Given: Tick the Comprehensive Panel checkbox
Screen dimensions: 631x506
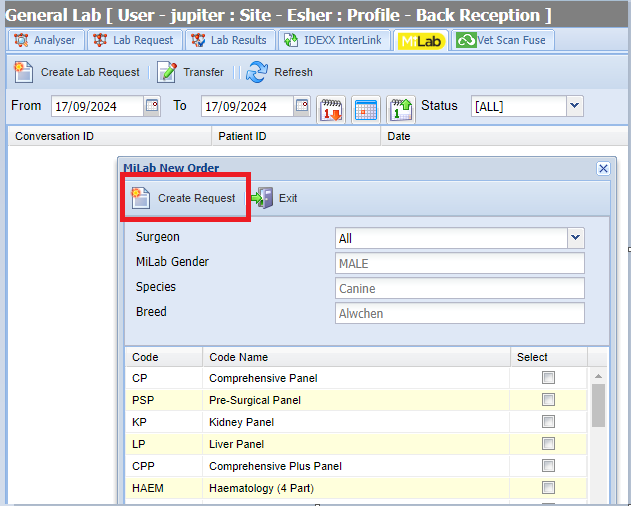Looking at the screenshot, I should tap(548, 378).
